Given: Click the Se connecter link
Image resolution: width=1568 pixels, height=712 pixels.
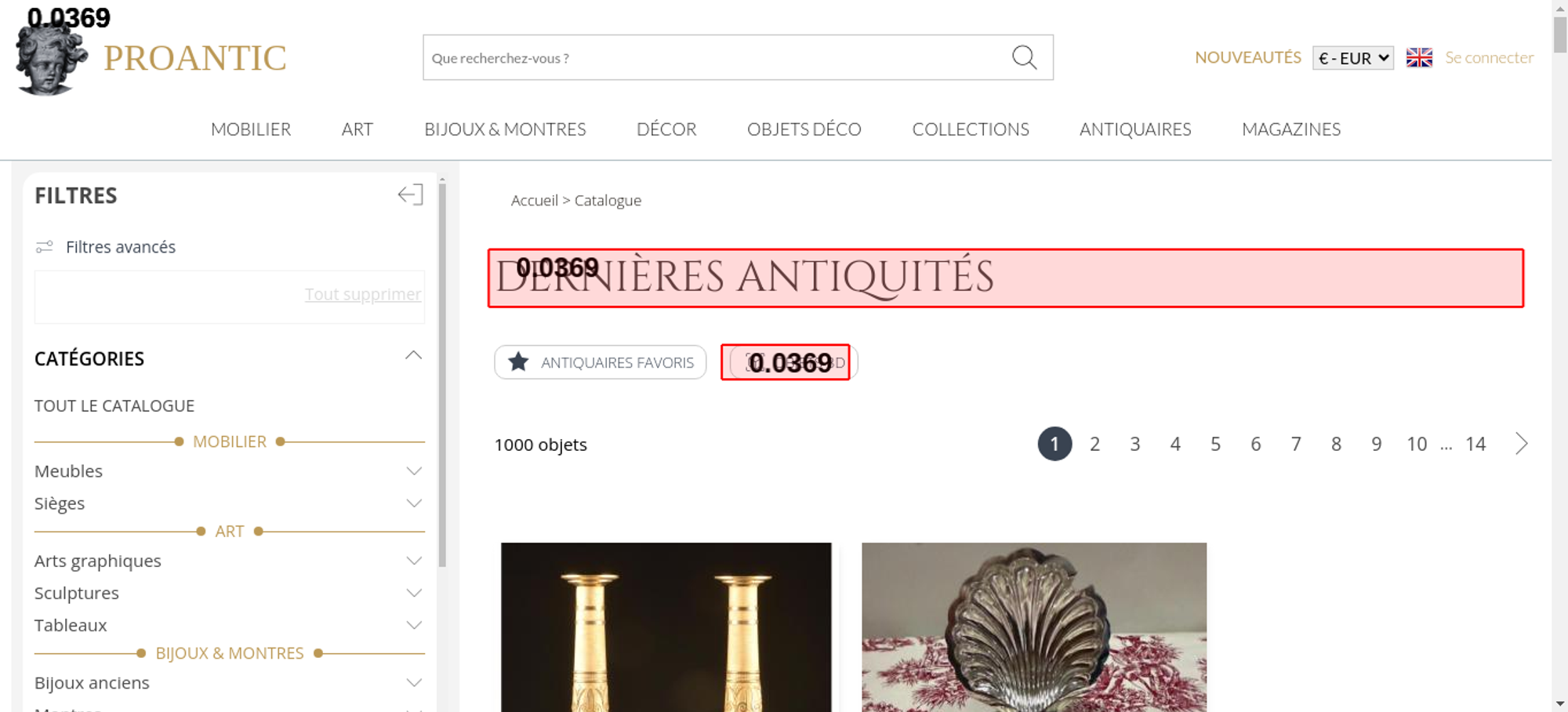Looking at the screenshot, I should point(1489,57).
